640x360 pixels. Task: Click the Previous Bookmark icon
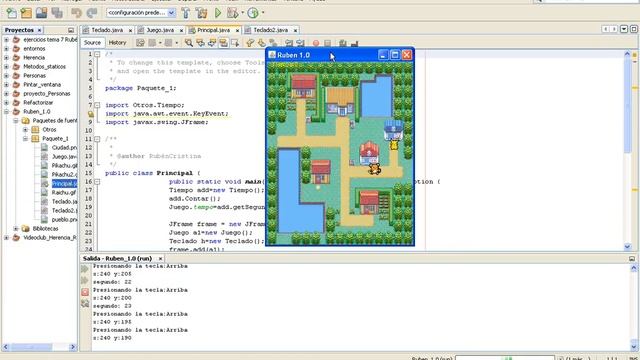click(x=250, y=43)
